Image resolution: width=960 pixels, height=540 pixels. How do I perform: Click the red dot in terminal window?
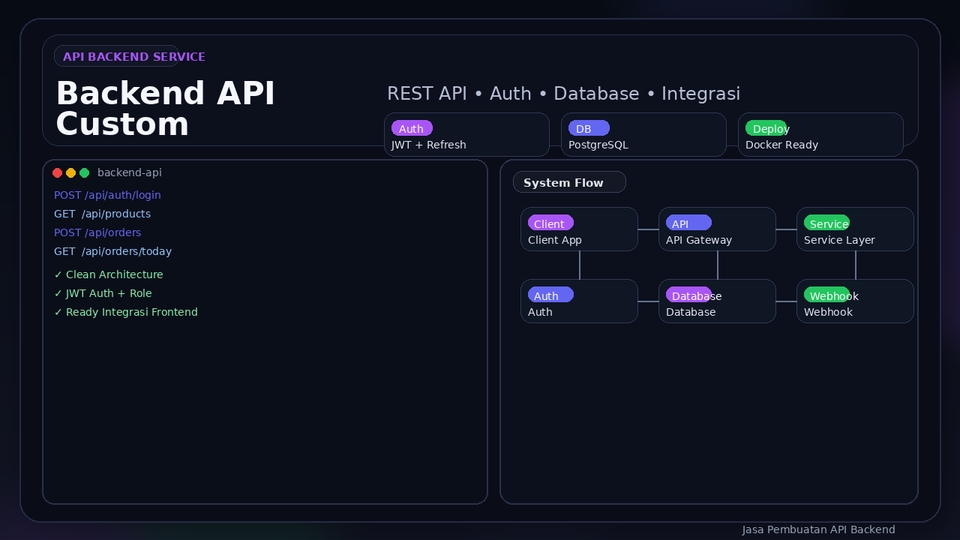click(x=58, y=173)
